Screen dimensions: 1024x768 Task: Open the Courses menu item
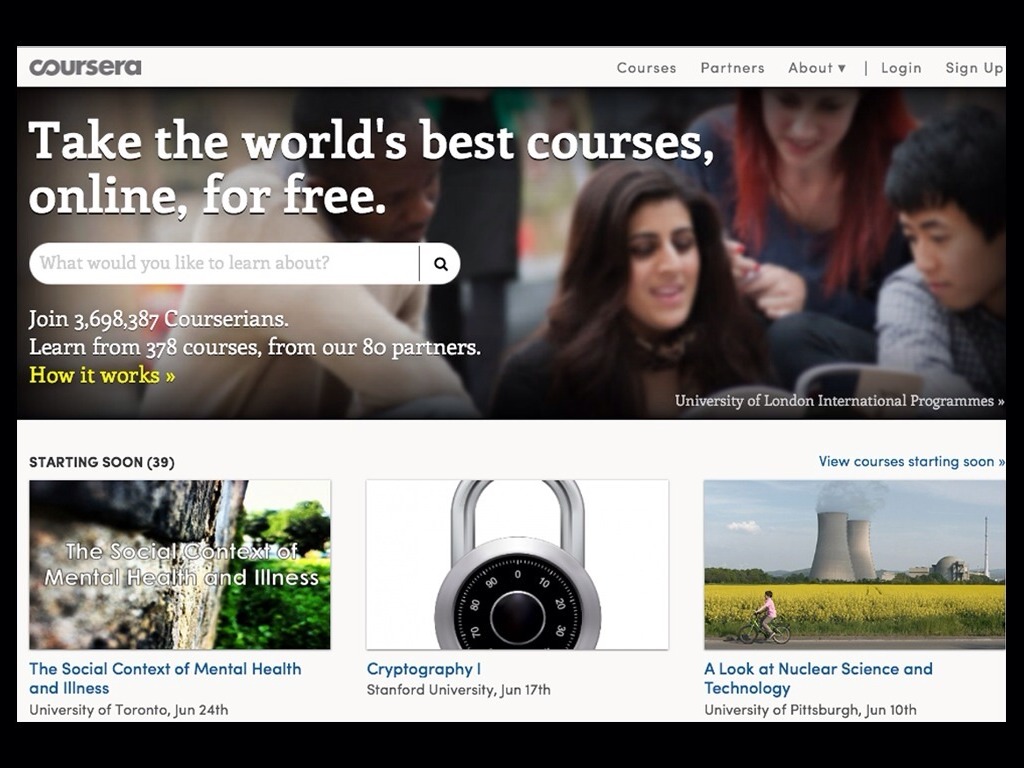tap(646, 68)
